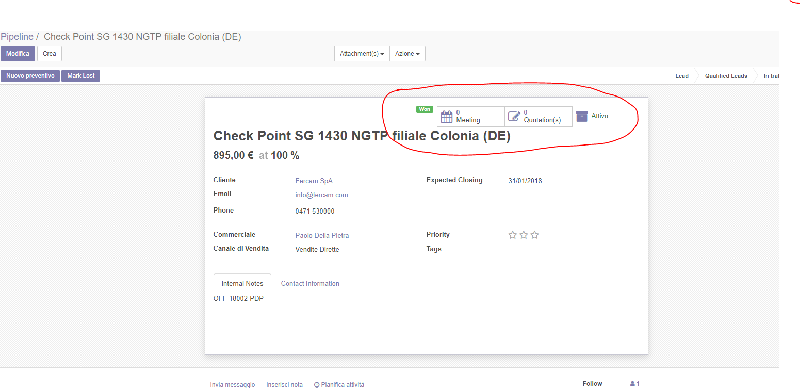Image resolution: width=800 pixels, height=388 pixels.
Task: Click Mark Lost button
Action: [x=81, y=76]
